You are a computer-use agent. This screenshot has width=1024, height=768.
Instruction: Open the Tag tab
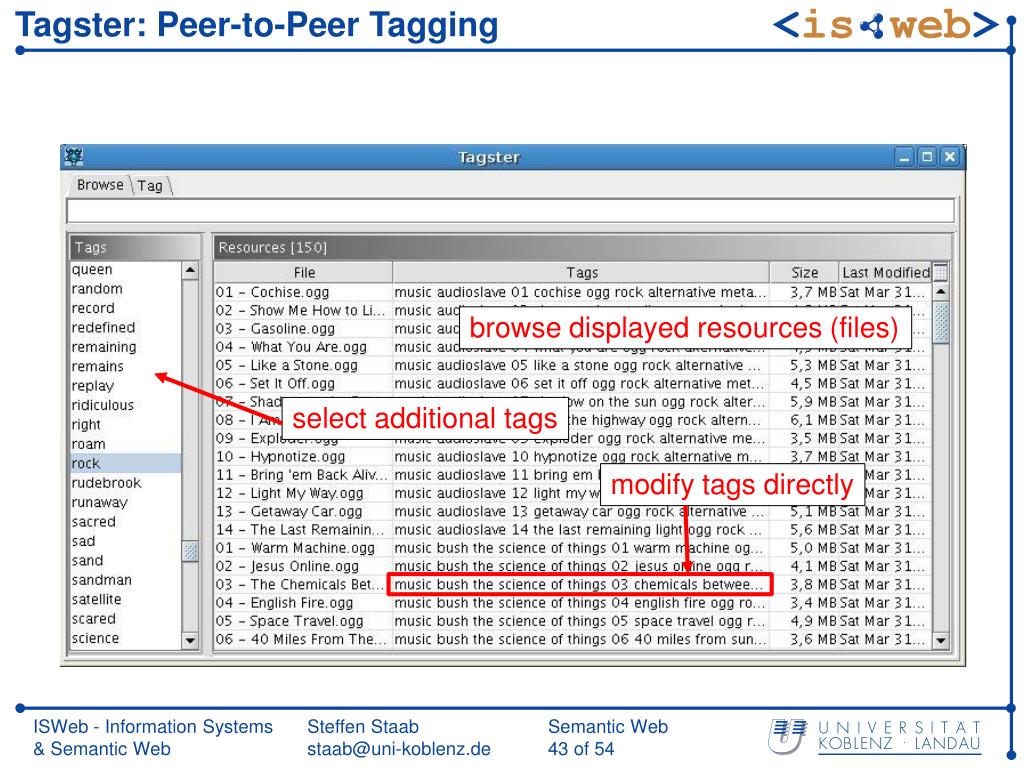pos(150,185)
